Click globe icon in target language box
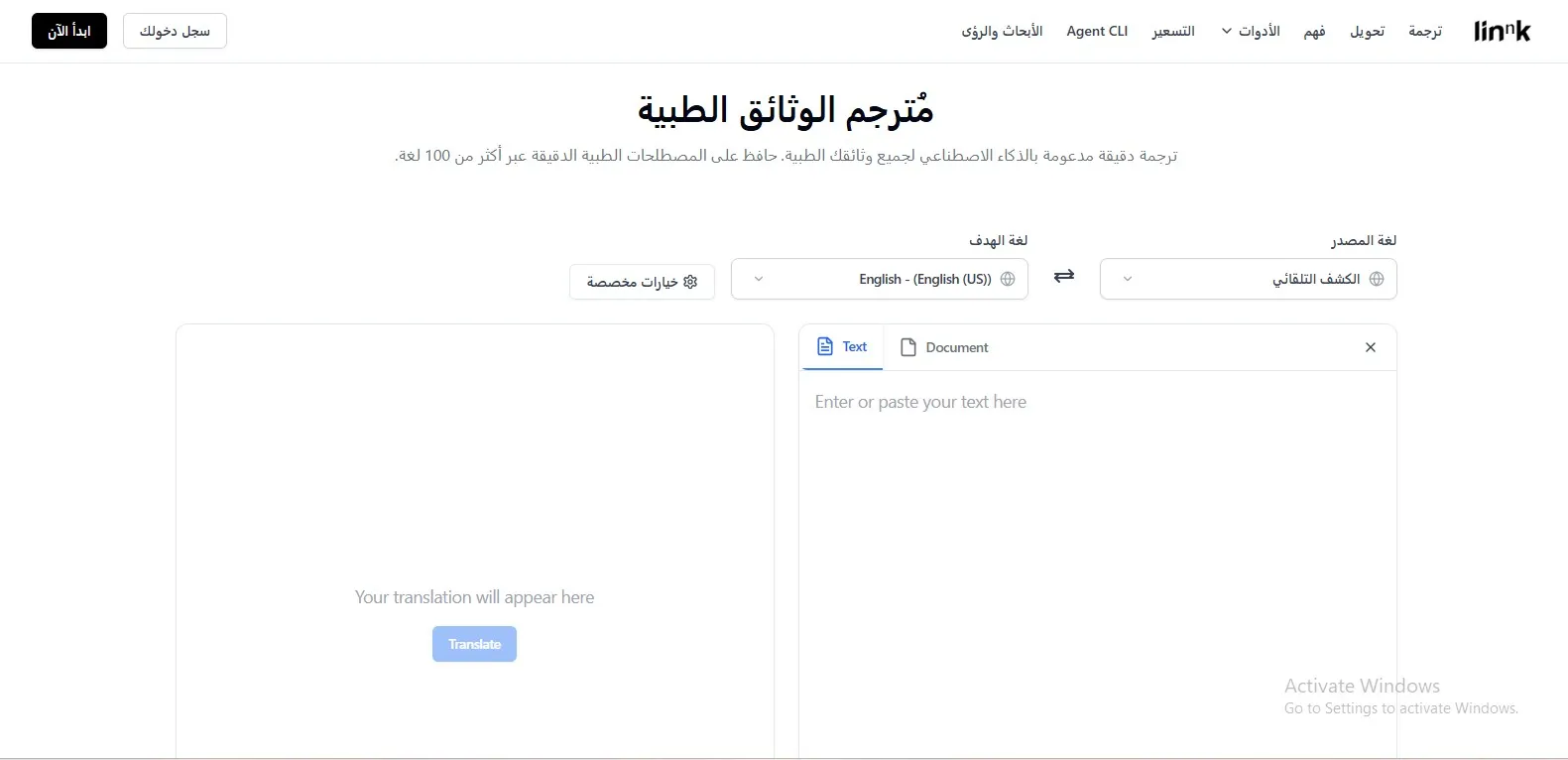The height and width of the screenshot is (760, 1568). (1008, 279)
